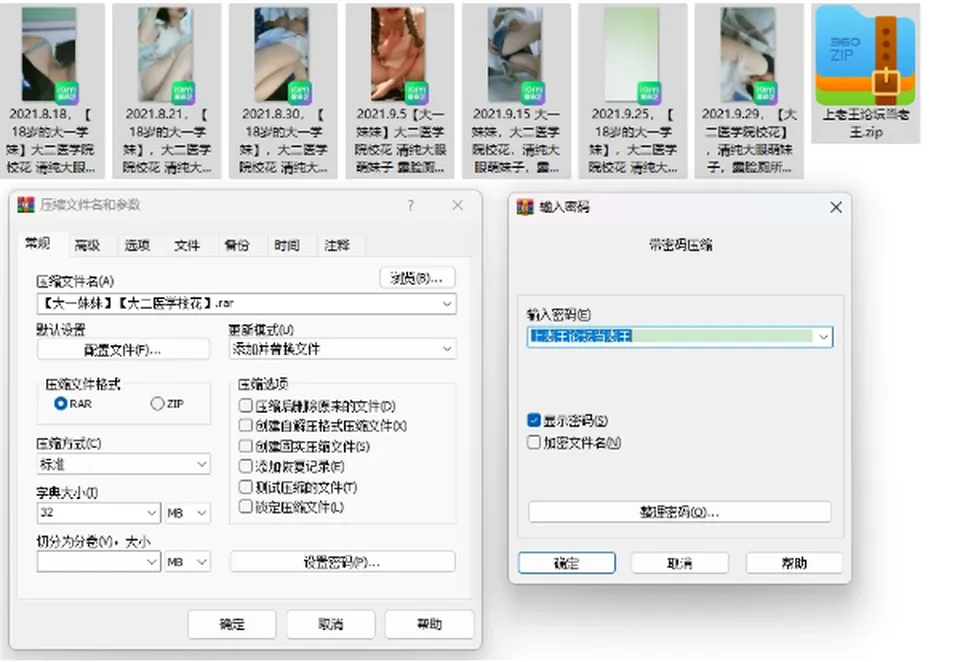Uncheck the 显示密码(S) checkbox
Screen dimensions: 960x662
pos(534,420)
